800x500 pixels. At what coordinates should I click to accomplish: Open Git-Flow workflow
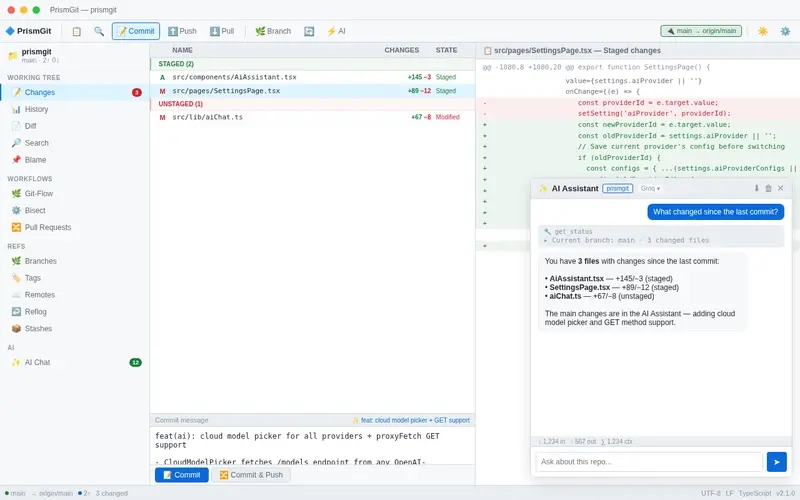[x=74, y=193]
